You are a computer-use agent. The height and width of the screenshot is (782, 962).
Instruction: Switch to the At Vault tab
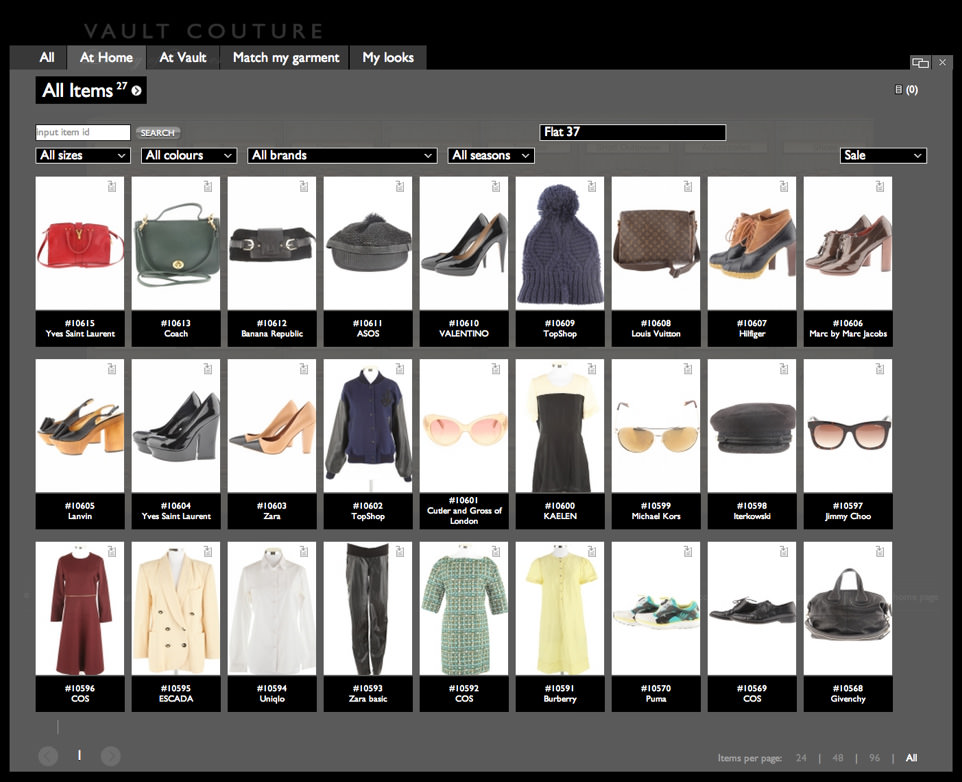pyautogui.click(x=183, y=58)
